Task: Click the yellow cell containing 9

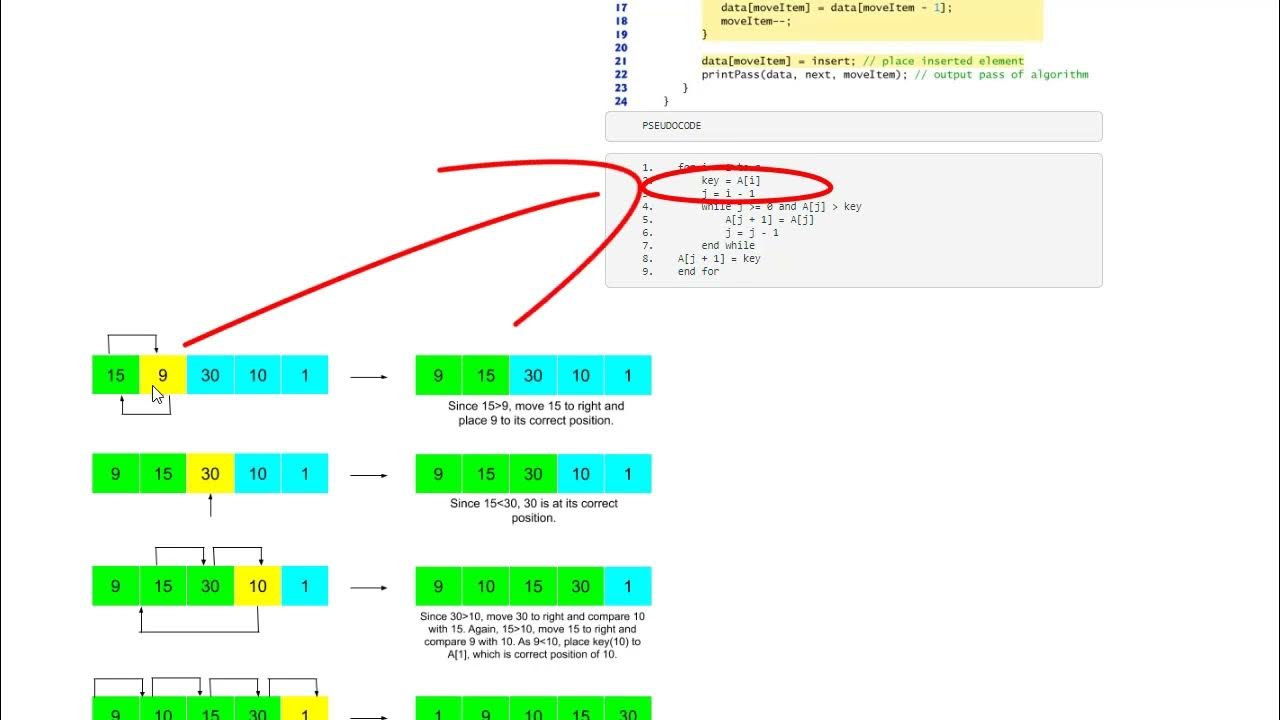Action: click(163, 375)
